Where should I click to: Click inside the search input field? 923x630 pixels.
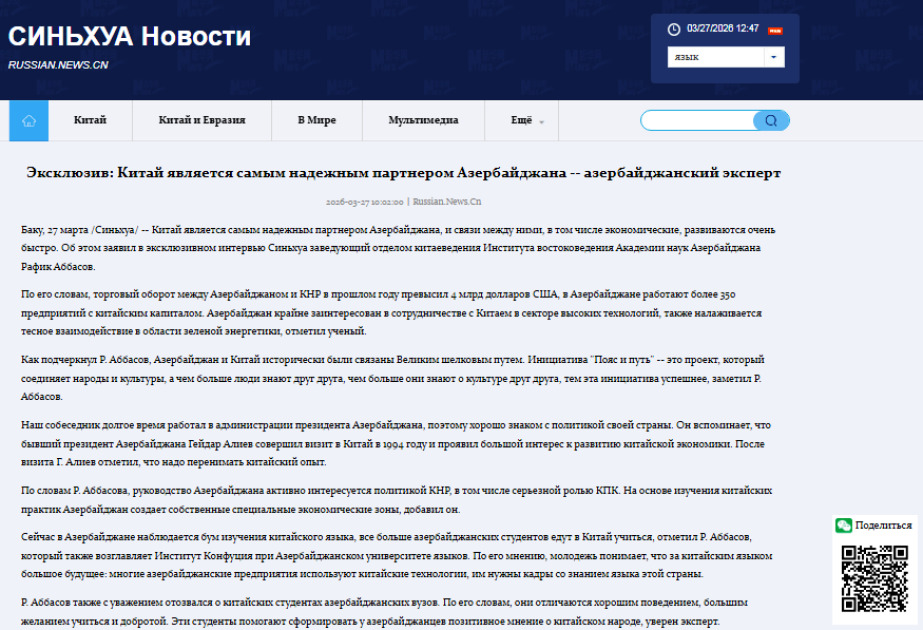pos(700,120)
